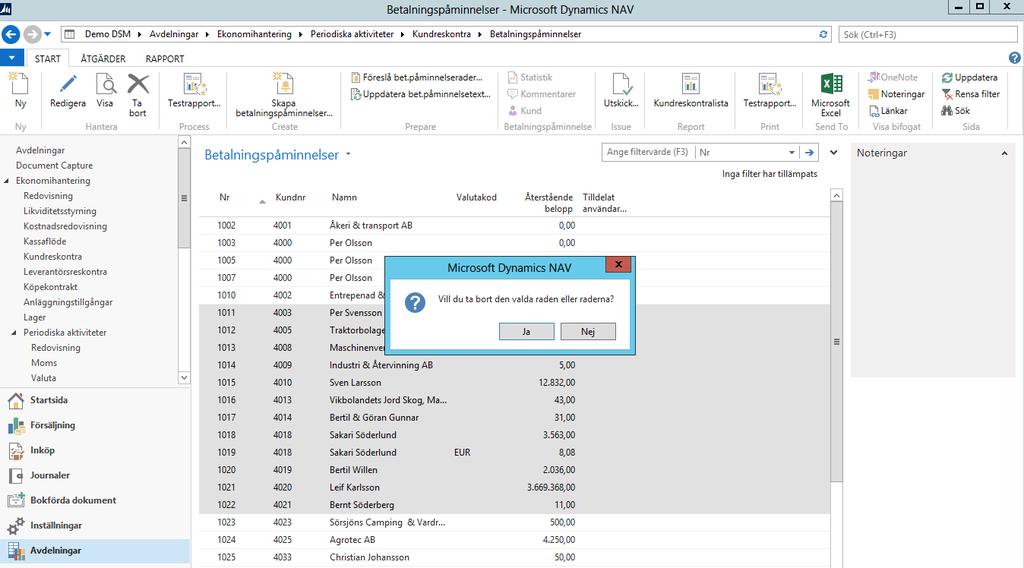Select Likviditetsstyrning in the tree

[x=59, y=212]
